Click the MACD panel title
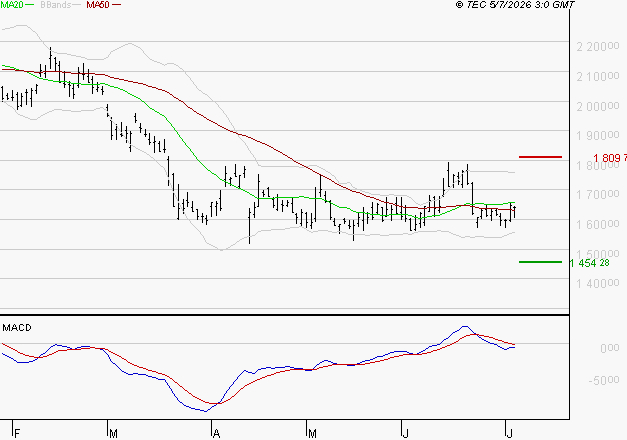 point(17,328)
